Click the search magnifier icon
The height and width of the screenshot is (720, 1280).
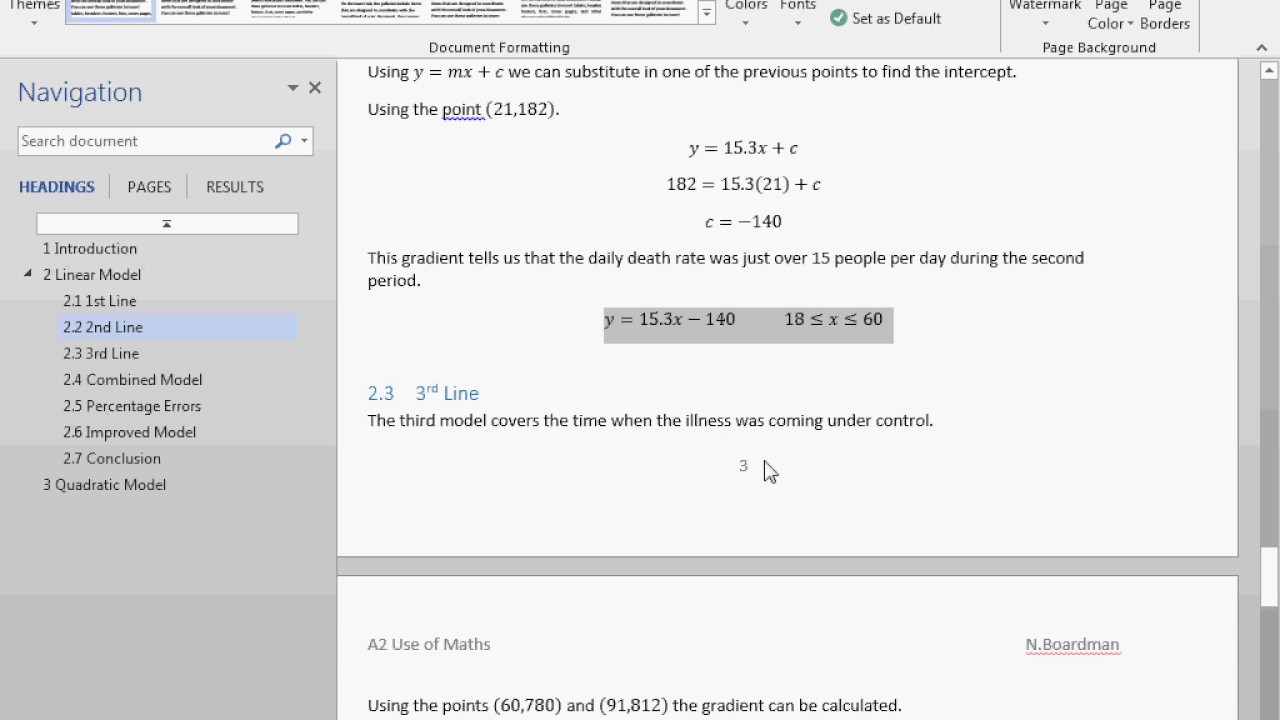(283, 141)
